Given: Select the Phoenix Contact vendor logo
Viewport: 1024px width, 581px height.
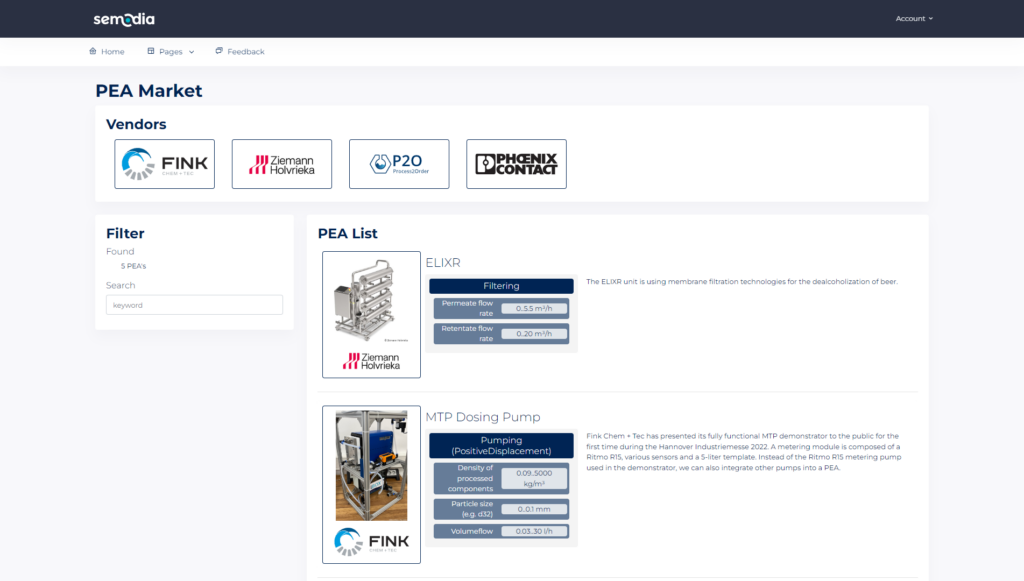Looking at the screenshot, I should 516,164.
